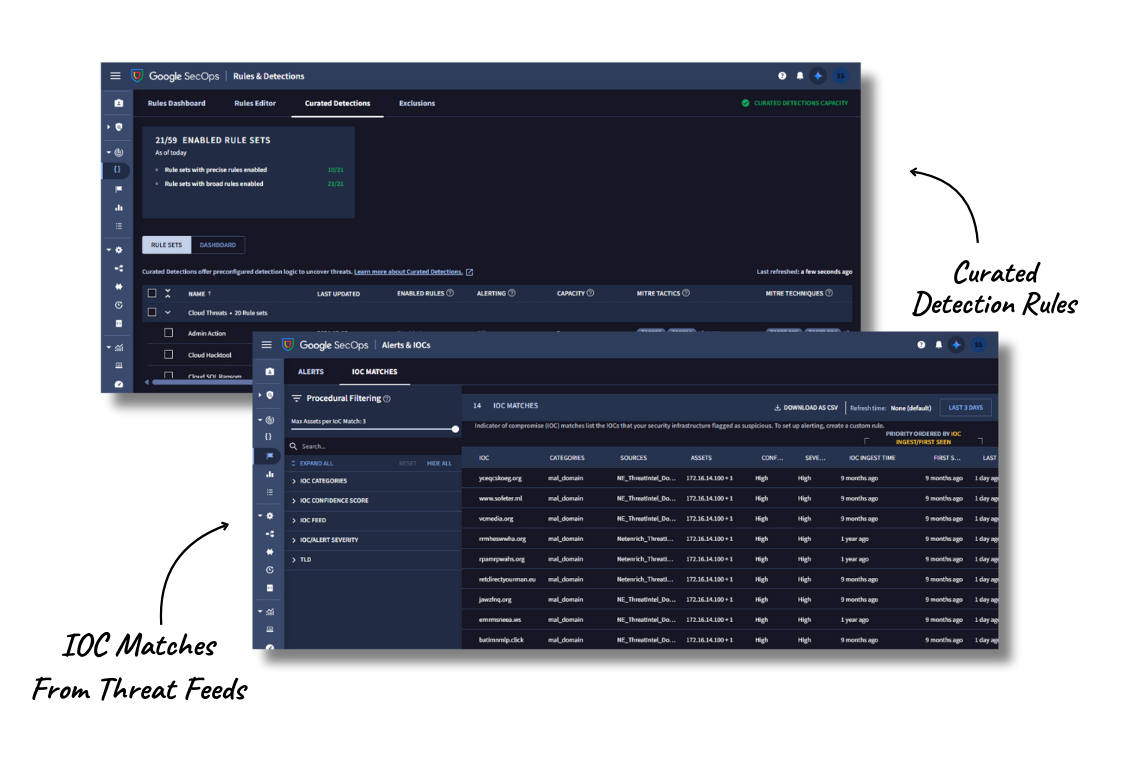This screenshot has width=1125, height=776.
Task: Tick the select-all checkbox in rule sets header
Action: click(x=151, y=293)
